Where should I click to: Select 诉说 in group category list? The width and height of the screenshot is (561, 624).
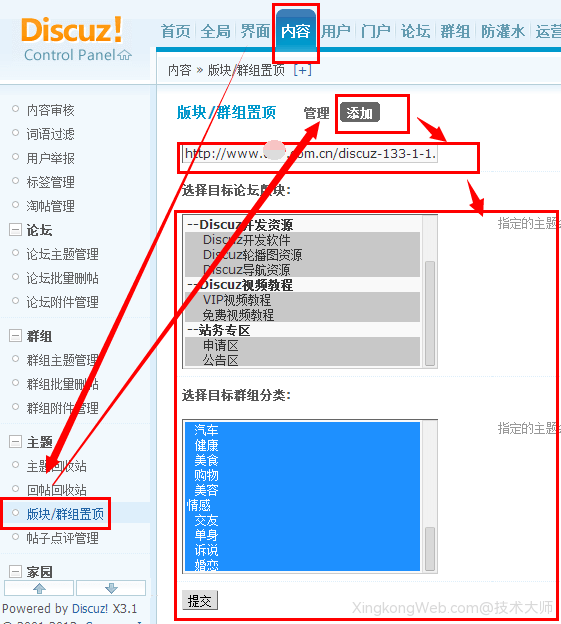point(302,550)
